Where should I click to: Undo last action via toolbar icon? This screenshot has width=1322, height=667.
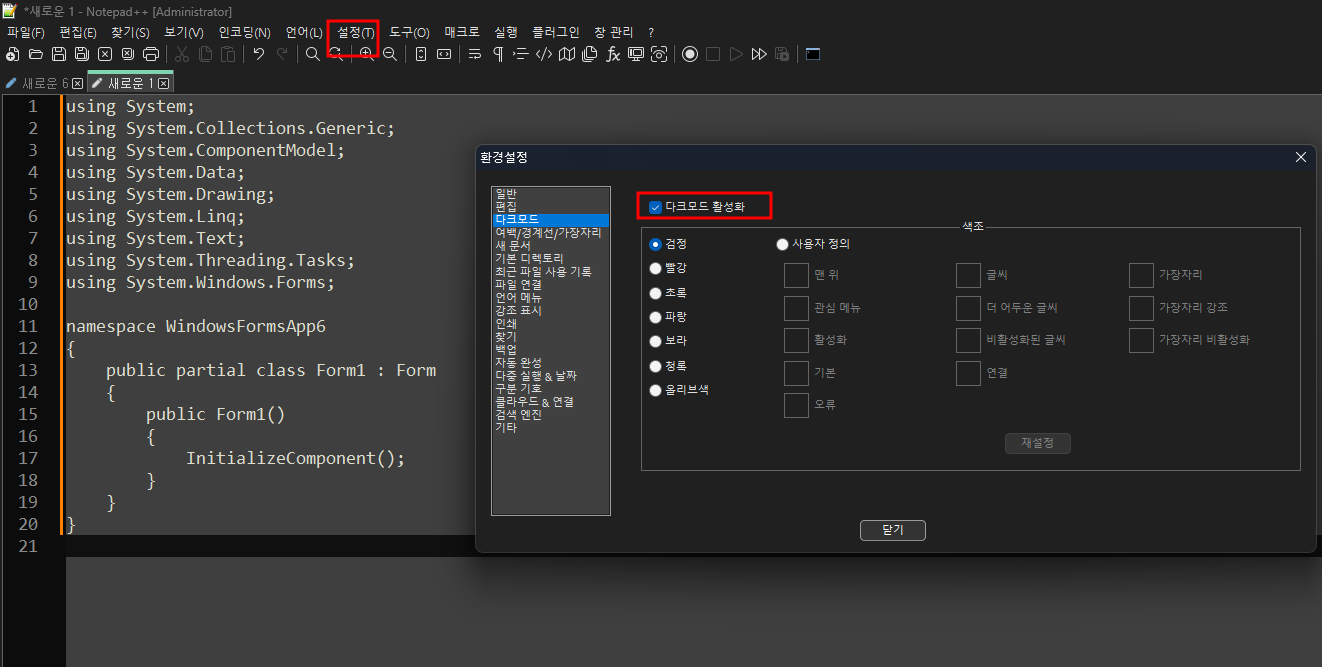click(259, 54)
